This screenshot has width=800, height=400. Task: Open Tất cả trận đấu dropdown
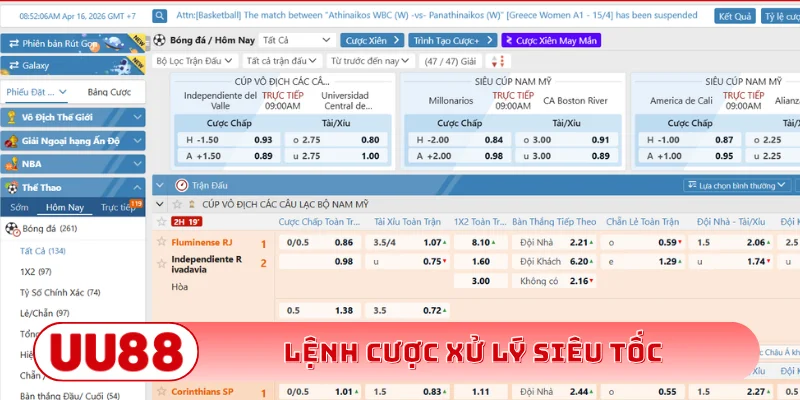click(282, 61)
